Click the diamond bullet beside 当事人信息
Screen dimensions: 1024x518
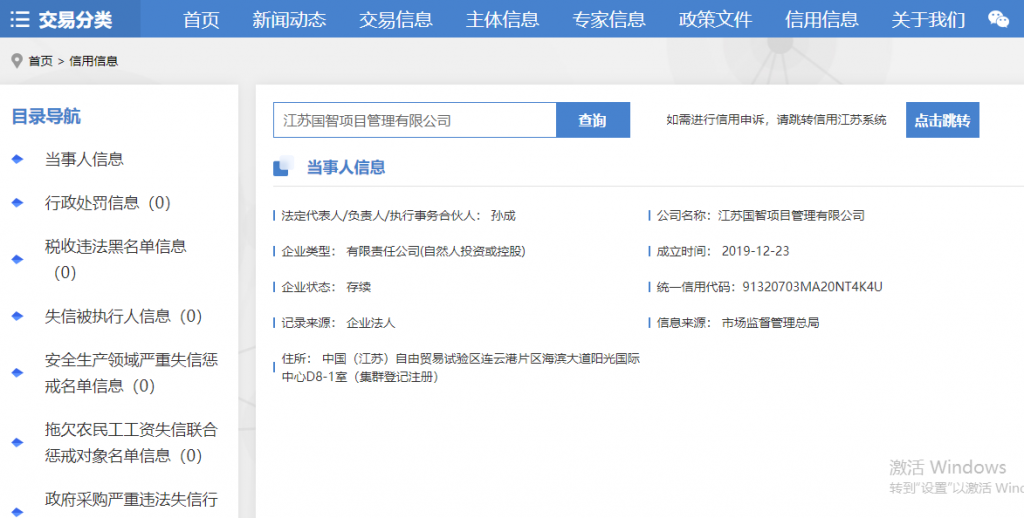tap(17, 159)
